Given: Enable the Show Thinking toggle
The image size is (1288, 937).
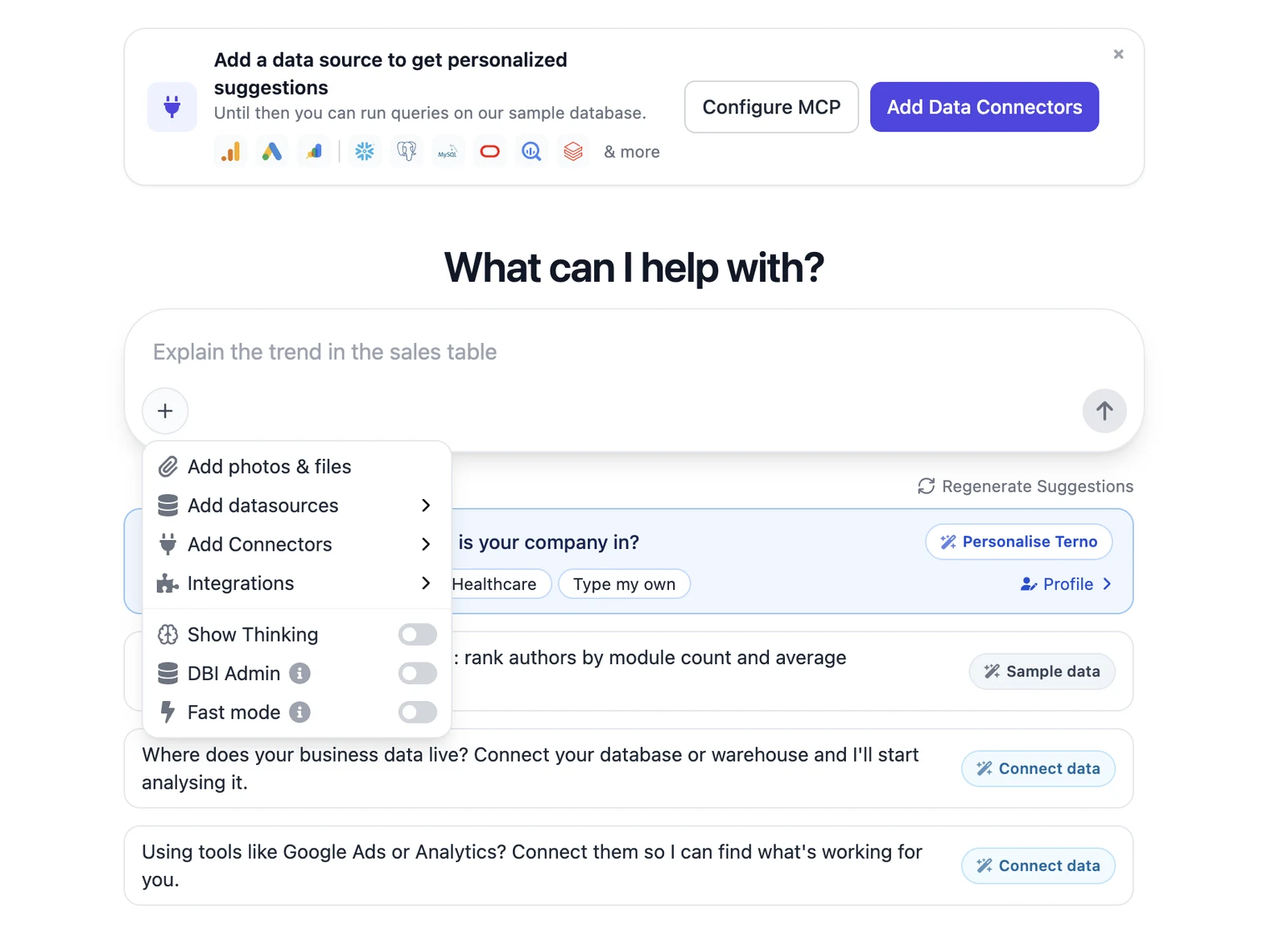Looking at the screenshot, I should click(x=417, y=634).
